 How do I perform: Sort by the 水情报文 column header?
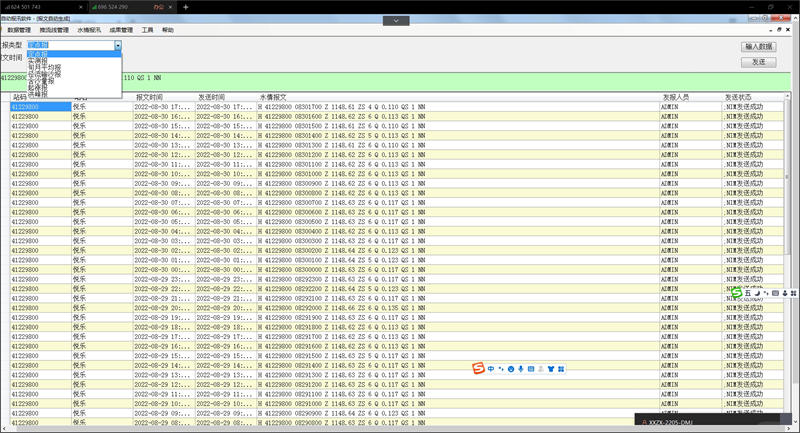(273, 97)
